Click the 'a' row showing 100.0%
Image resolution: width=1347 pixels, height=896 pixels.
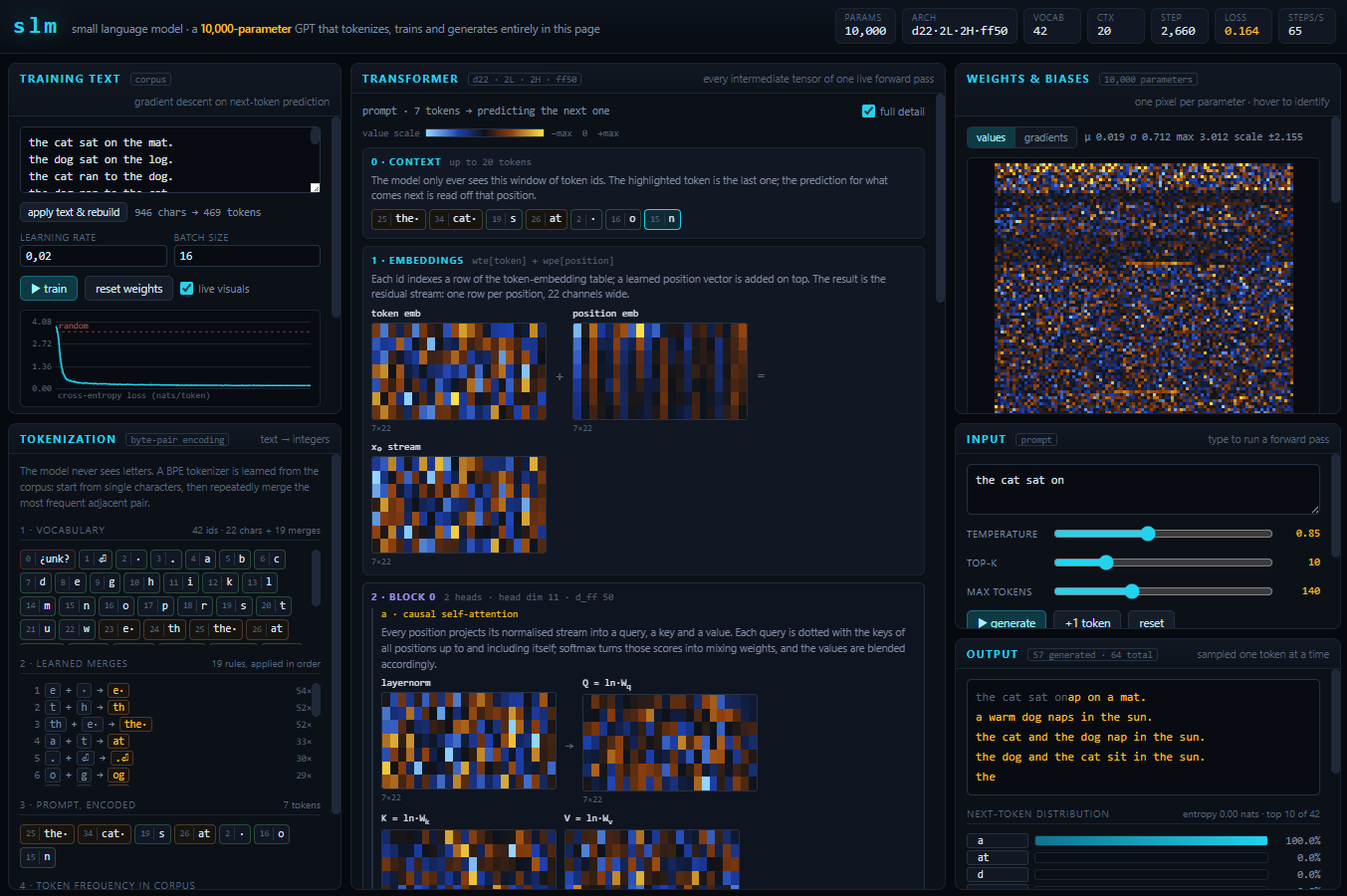point(1144,840)
